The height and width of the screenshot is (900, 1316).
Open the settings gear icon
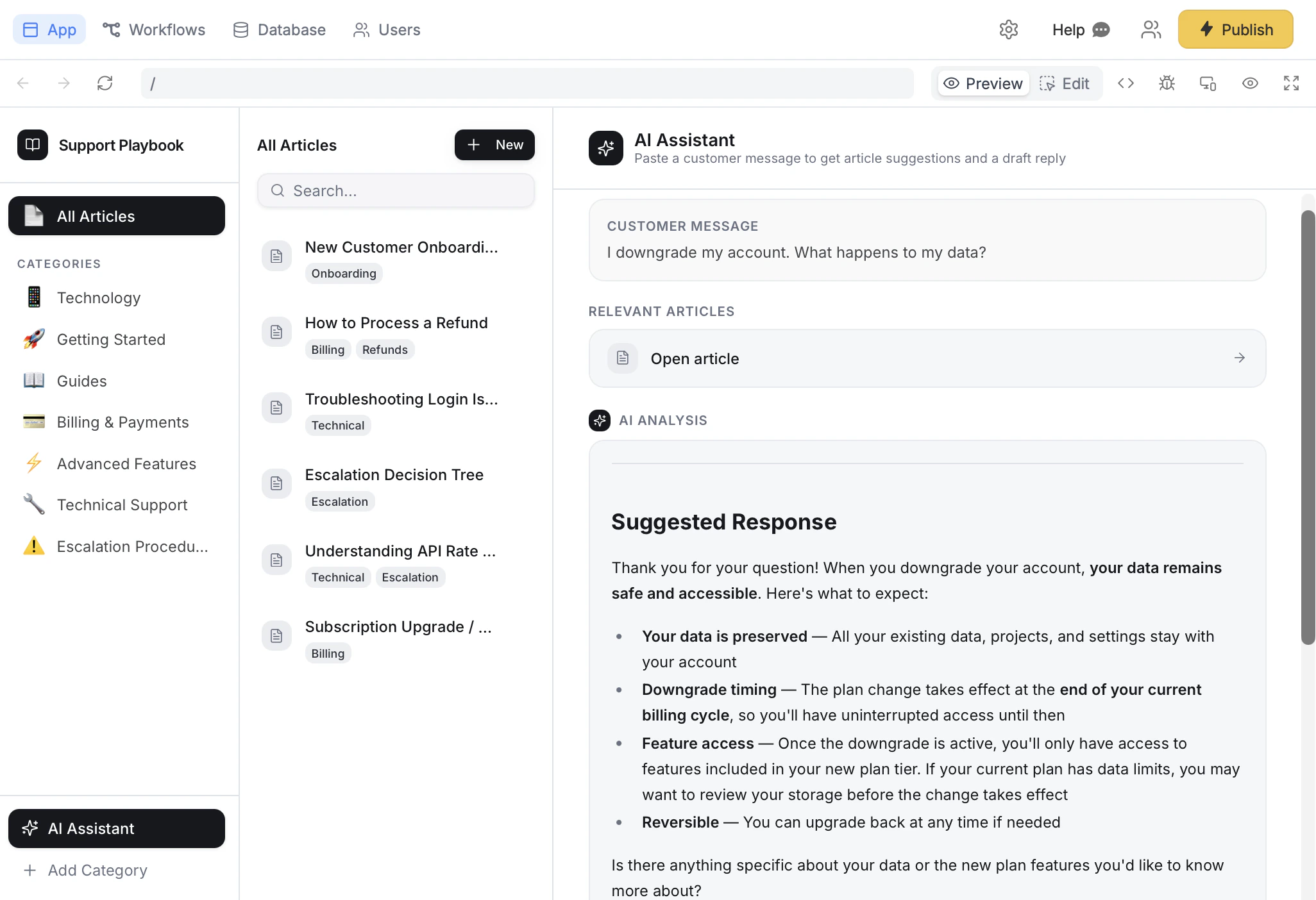tap(1008, 29)
